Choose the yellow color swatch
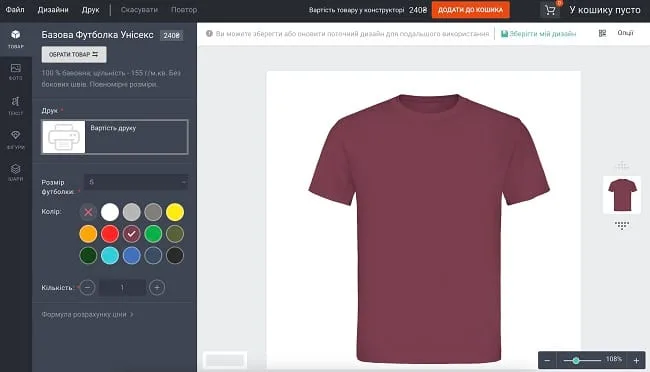Image resolution: width=650 pixels, height=372 pixels. tap(175, 212)
